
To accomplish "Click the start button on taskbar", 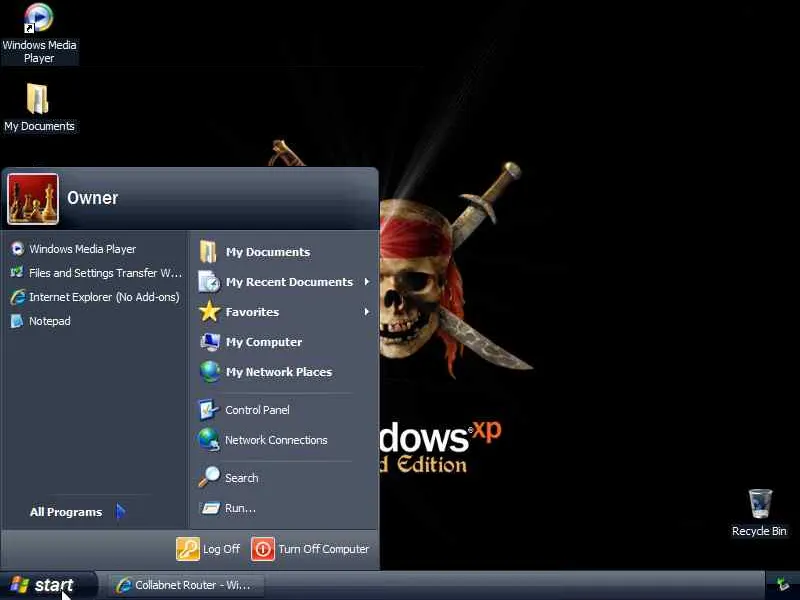I will pos(48,585).
